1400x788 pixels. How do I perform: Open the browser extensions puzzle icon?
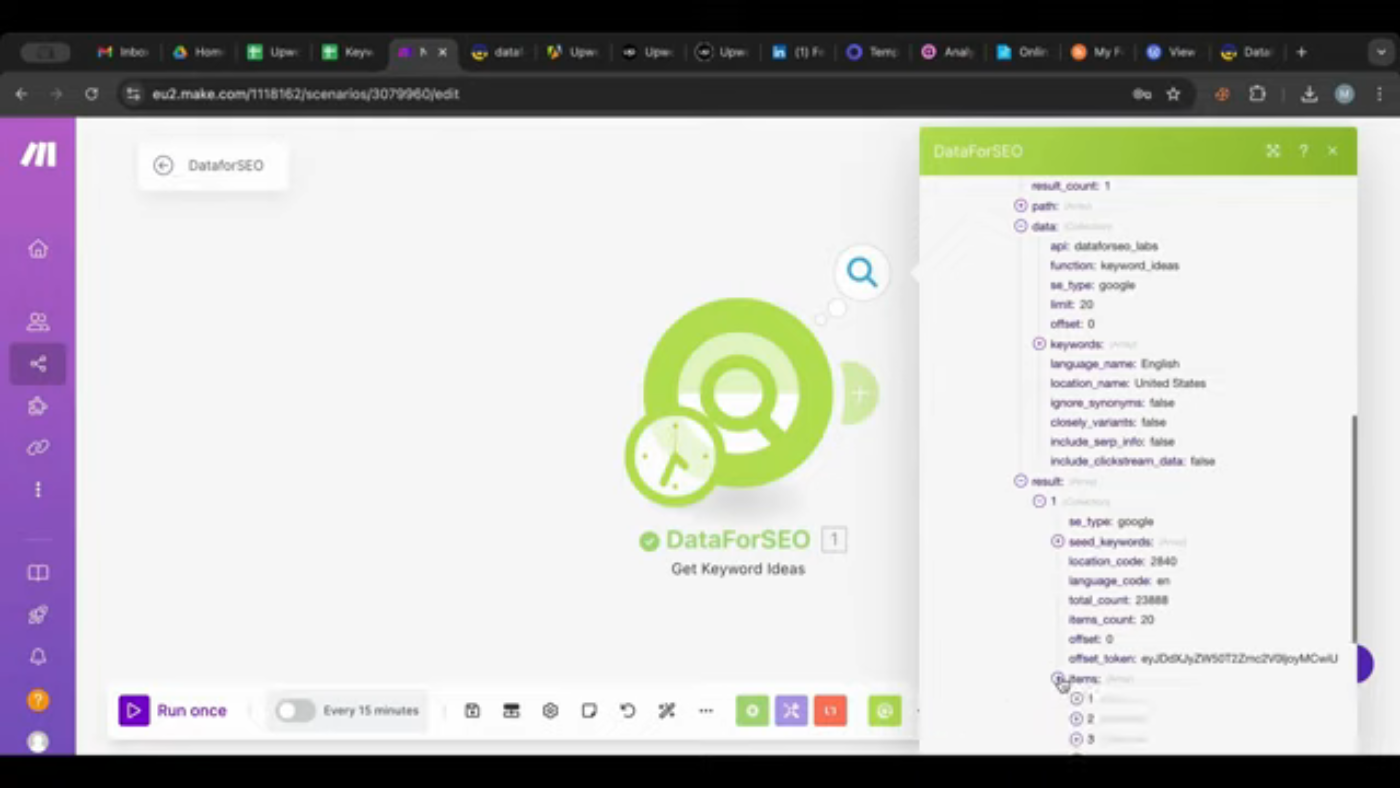click(x=1257, y=94)
